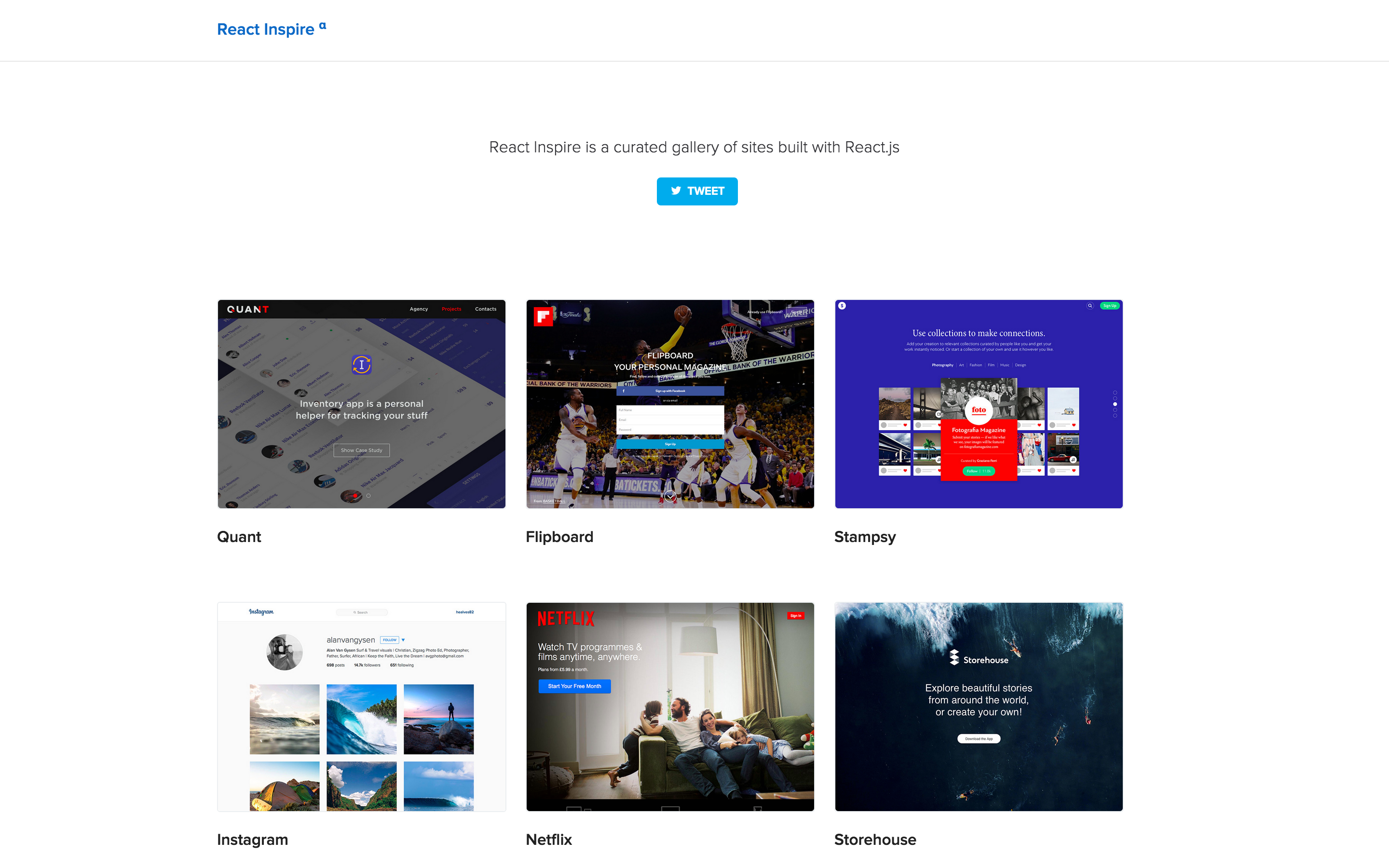Open the React Inspire home link
Image resolution: width=1389 pixels, height=868 pixels.
tap(266, 29)
